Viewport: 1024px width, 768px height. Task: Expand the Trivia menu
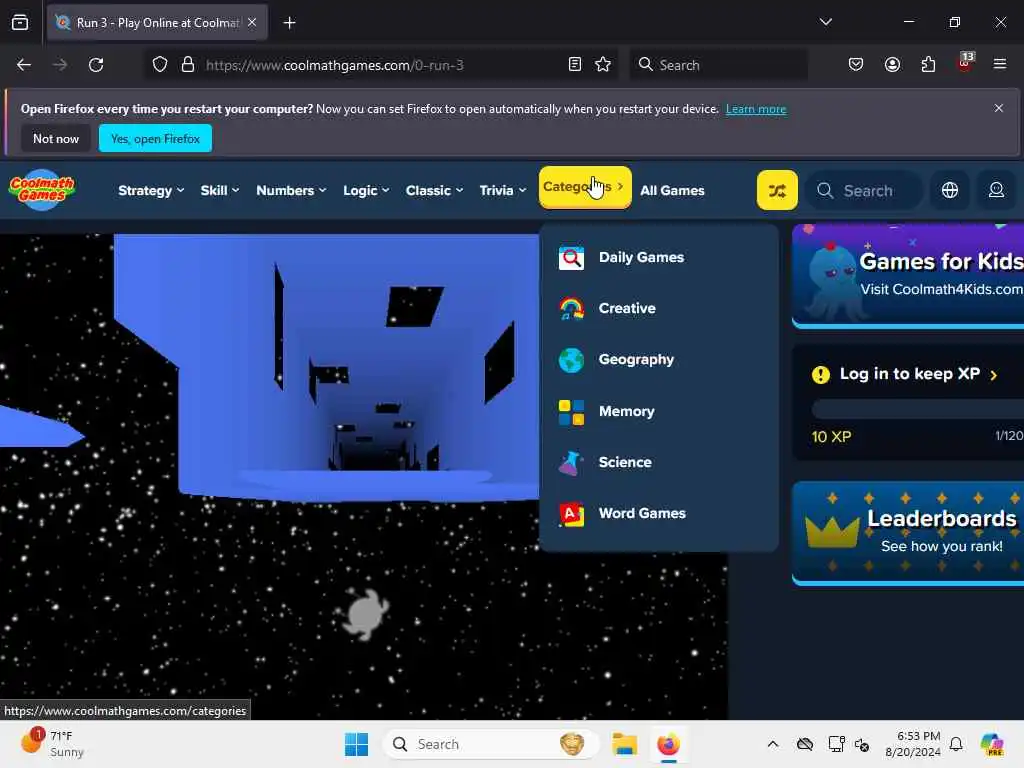coord(502,191)
